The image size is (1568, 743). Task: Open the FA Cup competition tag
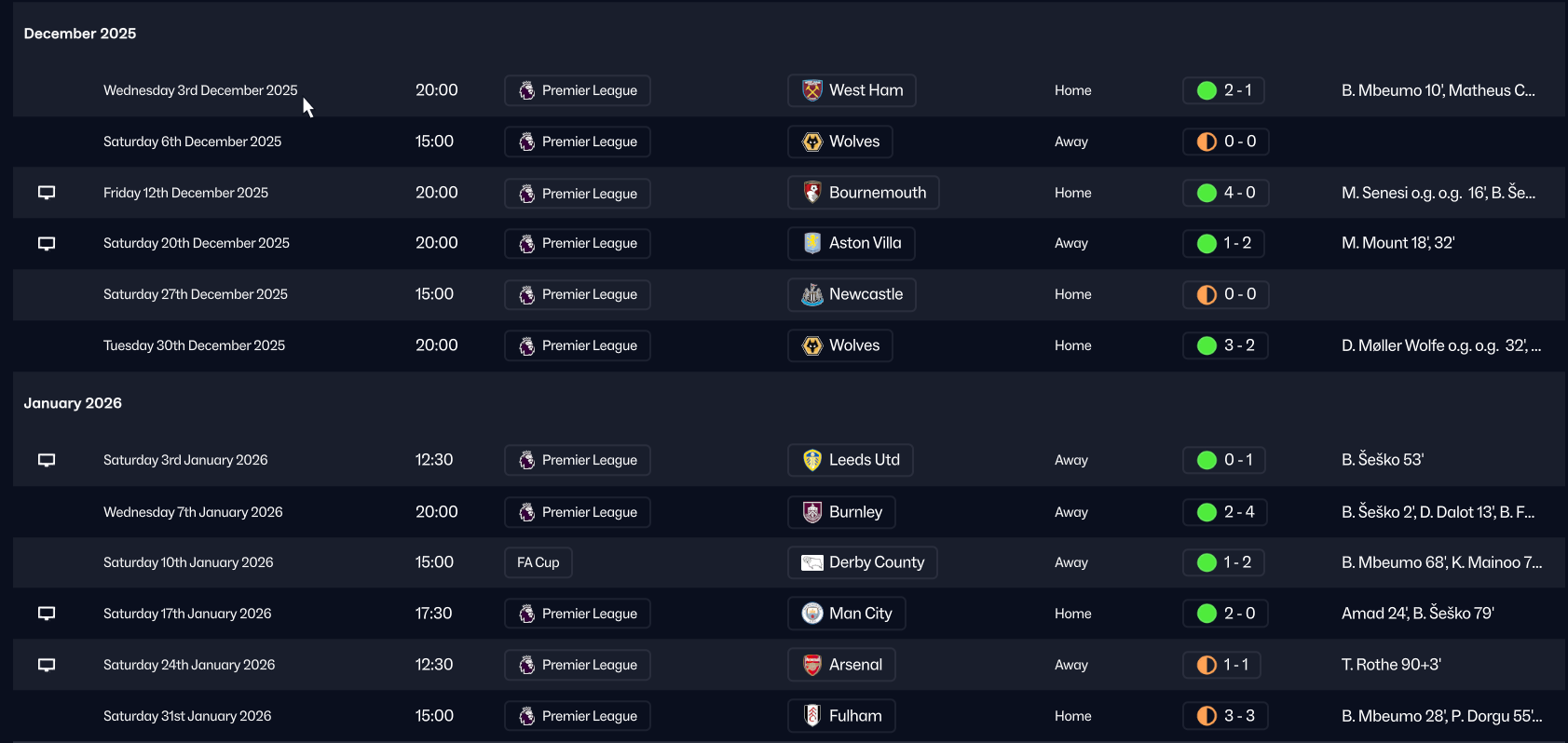(539, 562)
